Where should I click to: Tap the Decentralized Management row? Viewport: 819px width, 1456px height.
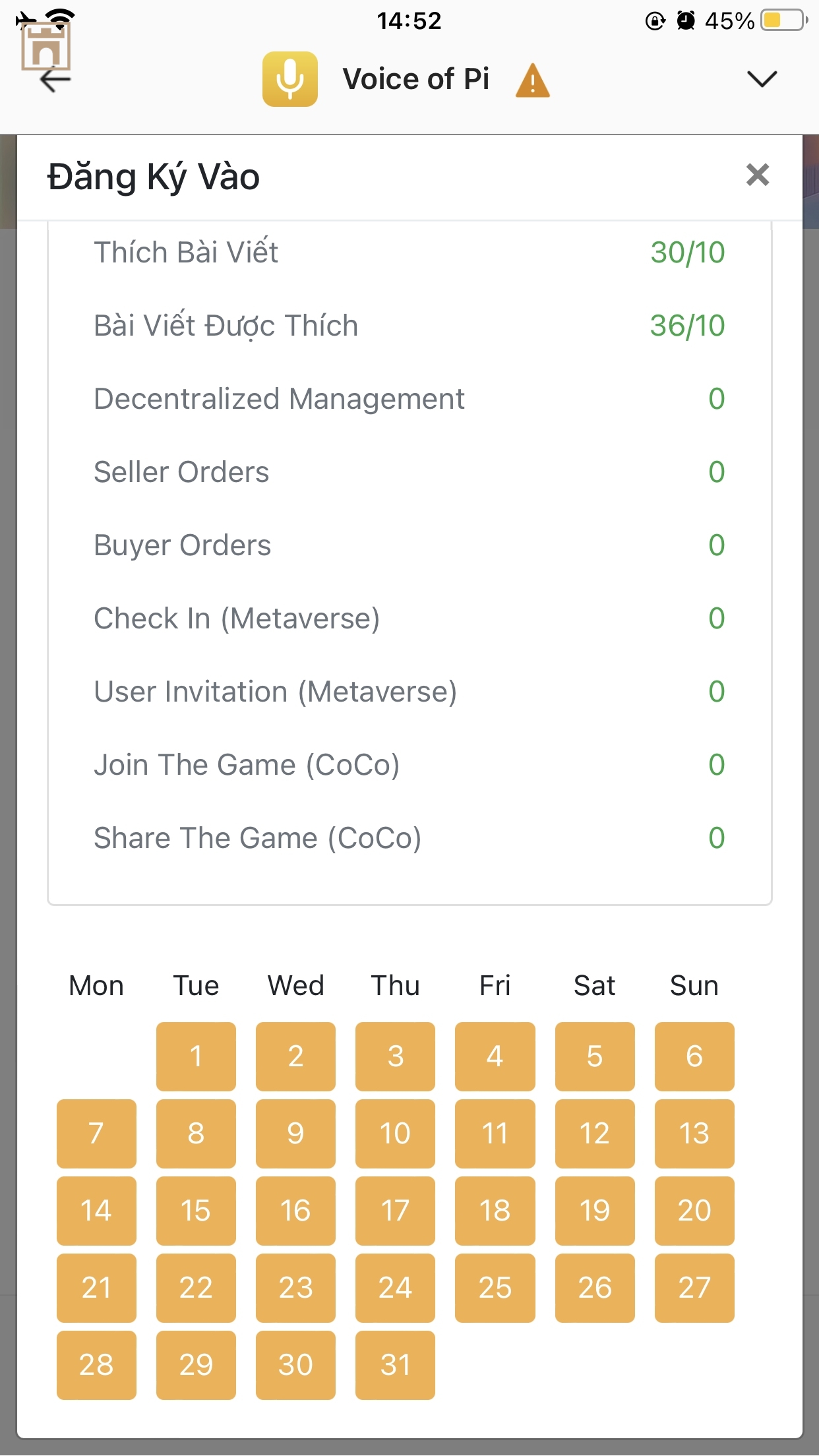[409, 399]
